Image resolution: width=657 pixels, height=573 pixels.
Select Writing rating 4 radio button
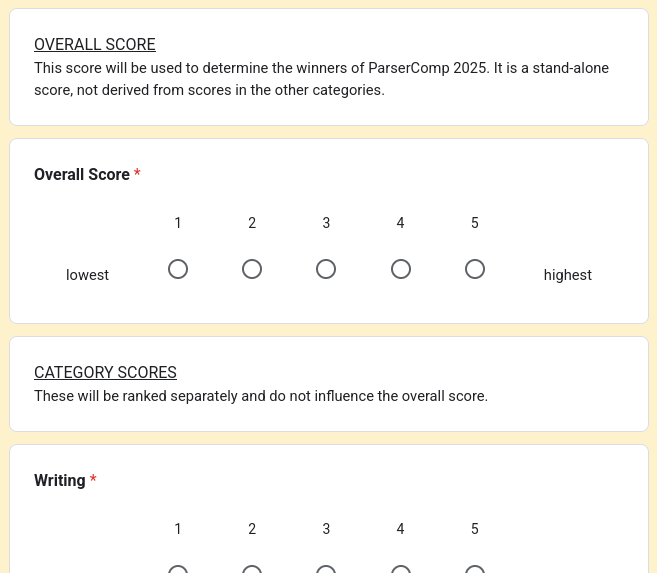pyautogui.click(x=401, y=570)
